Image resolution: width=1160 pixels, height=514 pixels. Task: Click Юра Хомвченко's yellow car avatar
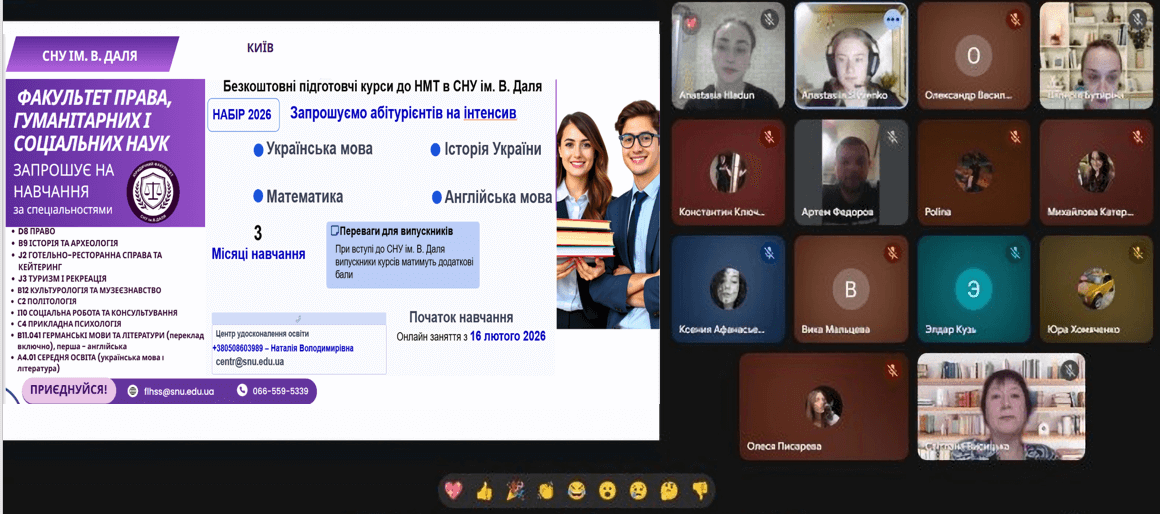click(x=1096, y=289)
